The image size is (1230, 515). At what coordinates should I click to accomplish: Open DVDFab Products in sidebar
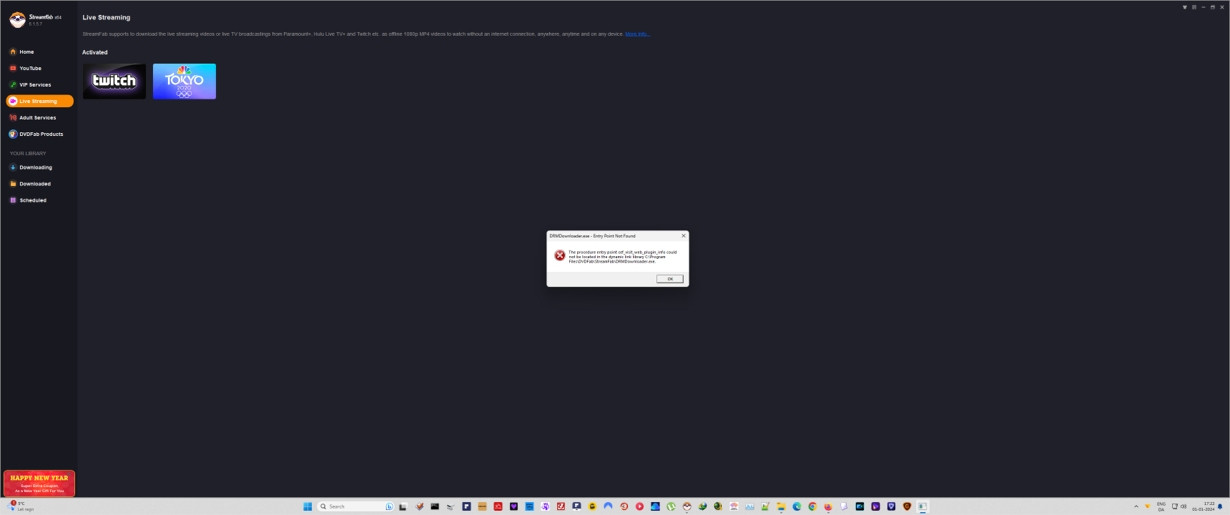[40, 134]
